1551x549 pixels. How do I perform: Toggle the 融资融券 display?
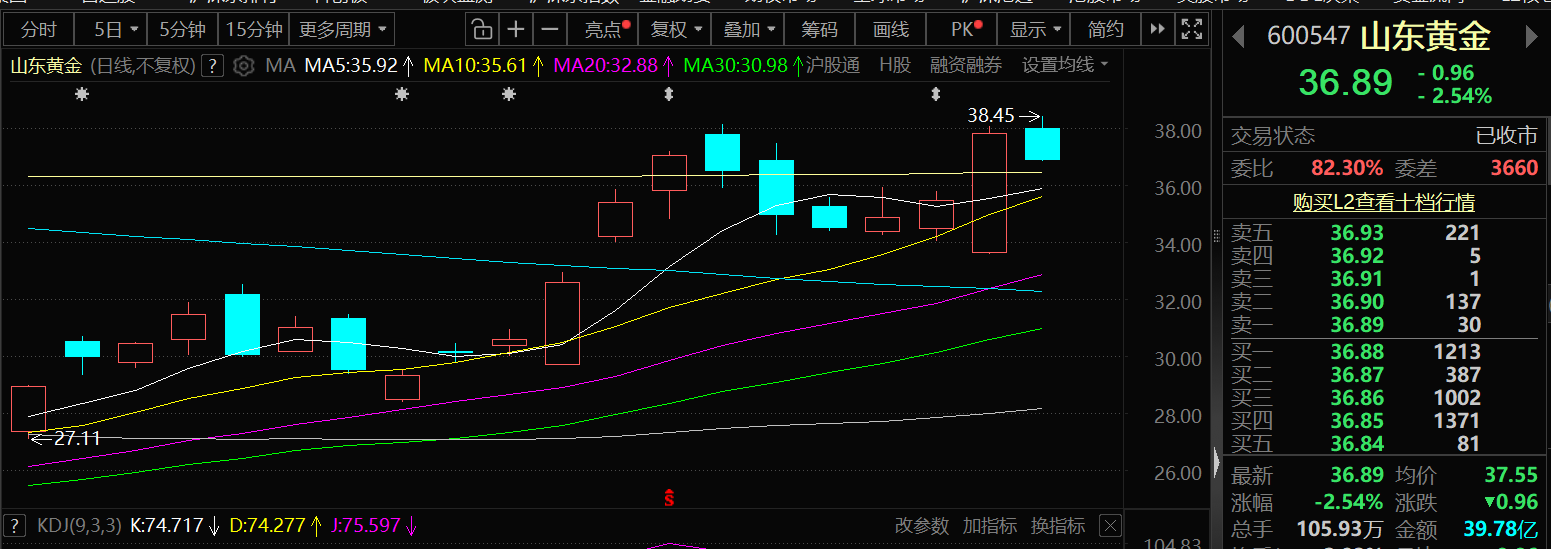click(965, 66)
